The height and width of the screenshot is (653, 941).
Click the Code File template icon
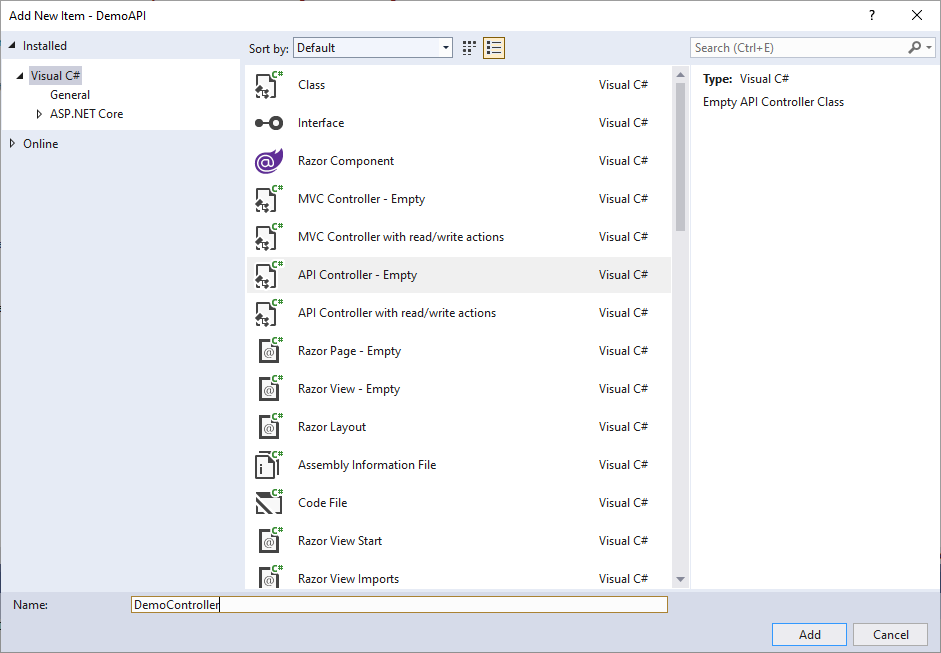pyautogui.click(x=268, y=503)
